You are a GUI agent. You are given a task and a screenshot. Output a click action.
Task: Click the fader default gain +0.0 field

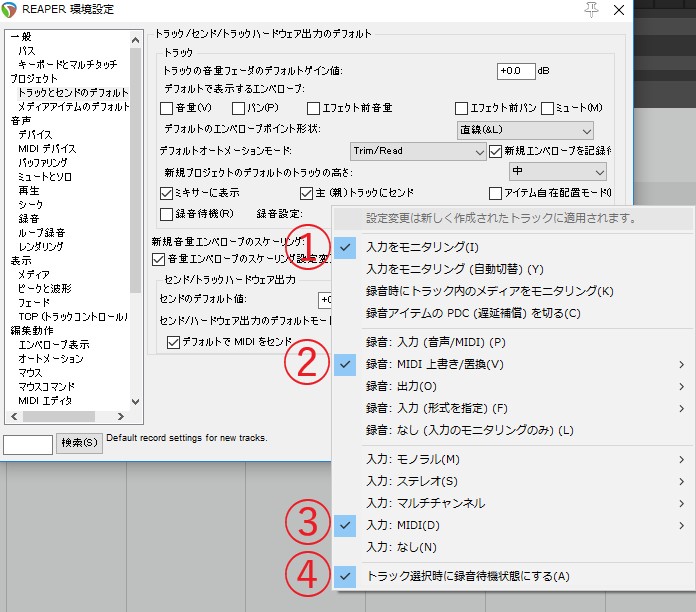[516, 71]
